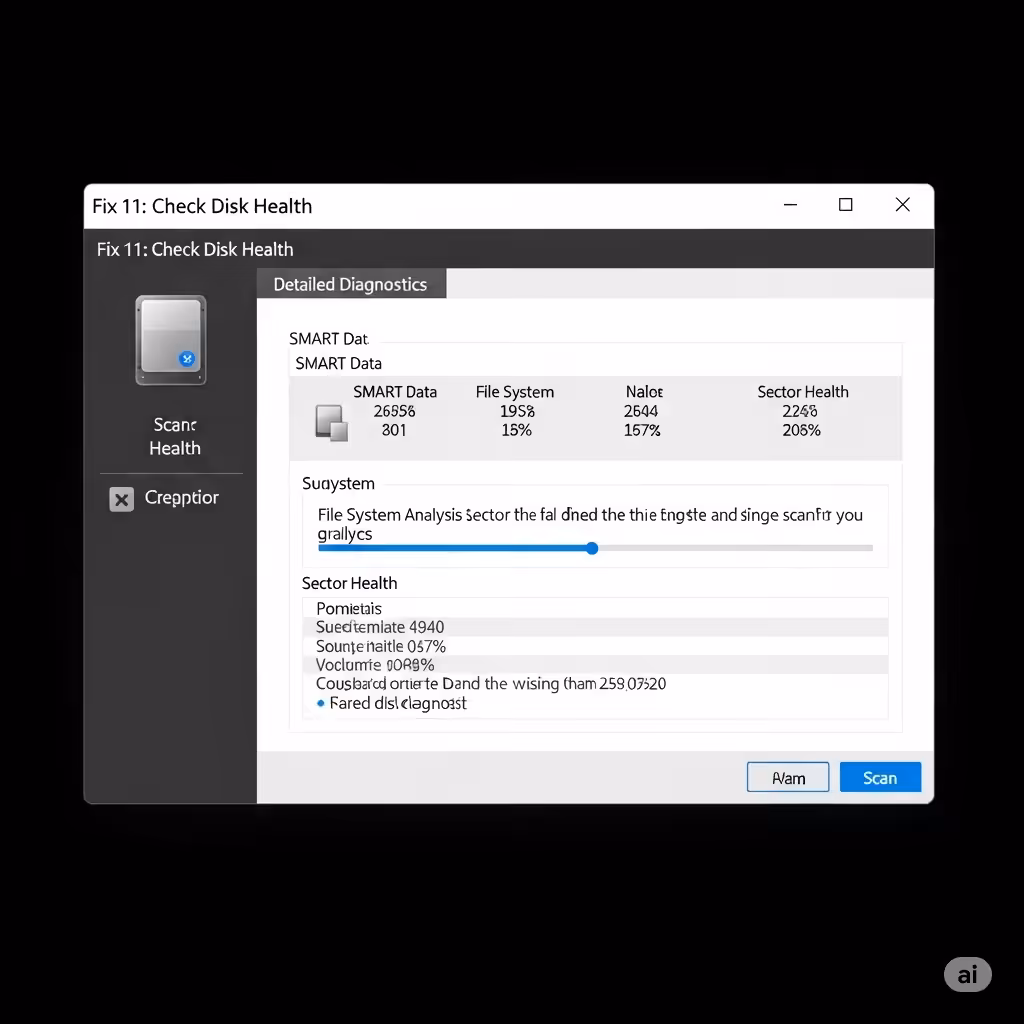Click the File System Analysis description text
The height and width of the screenshot is (1024, 1024).
590,524
